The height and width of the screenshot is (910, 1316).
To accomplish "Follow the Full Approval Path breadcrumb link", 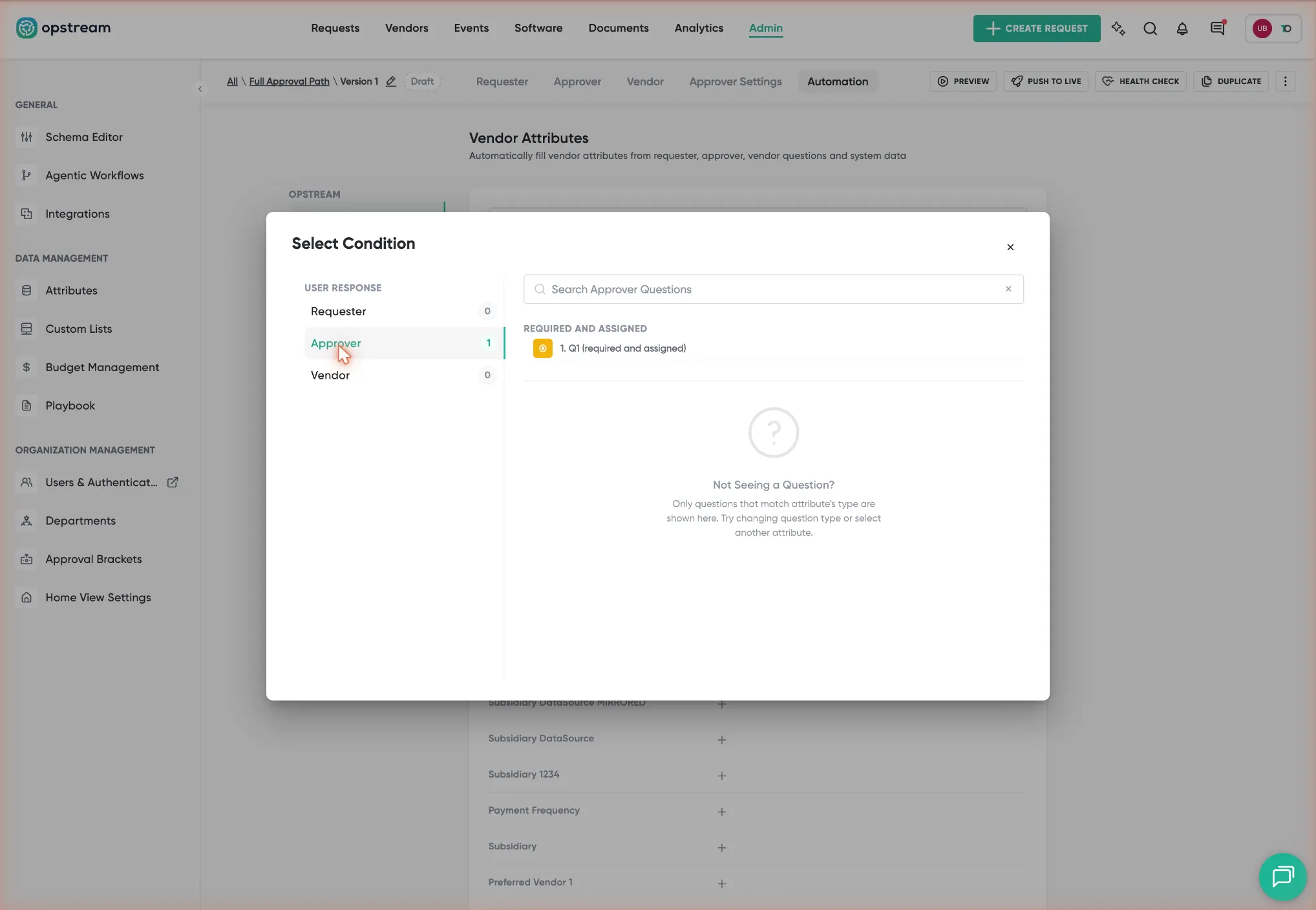I will click(x=289, y=81).
